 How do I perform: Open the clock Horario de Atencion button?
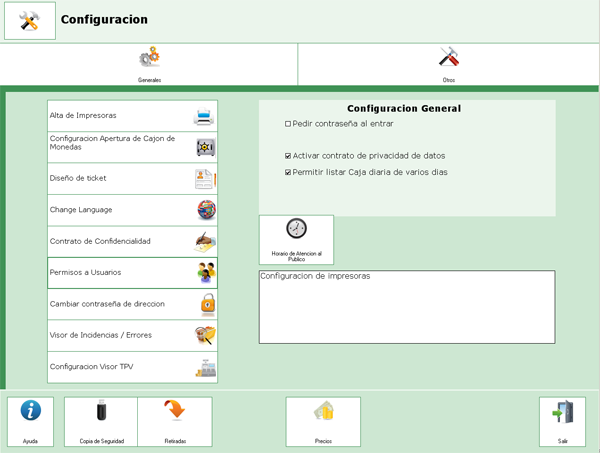pos(296,239)
